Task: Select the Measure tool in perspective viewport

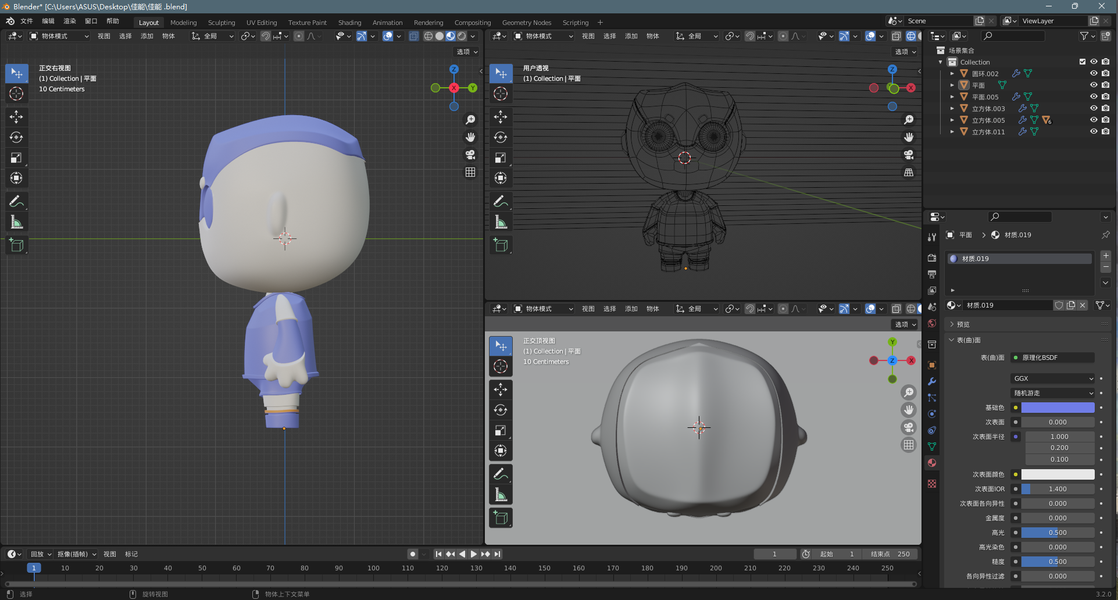Action: tap(501, 222)
